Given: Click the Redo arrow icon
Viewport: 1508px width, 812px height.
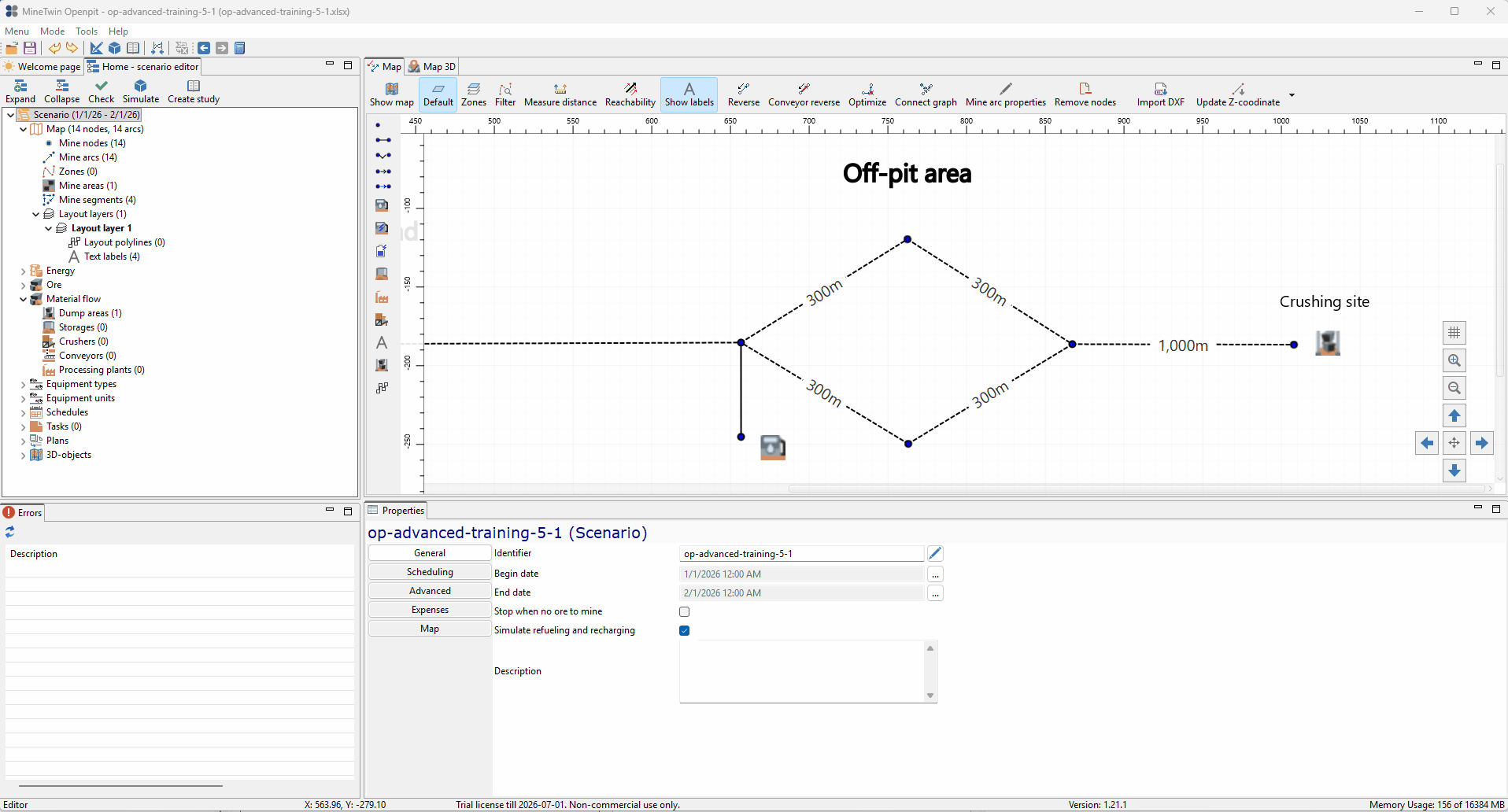Looking at the screenshot, I should tap(72, 48).
